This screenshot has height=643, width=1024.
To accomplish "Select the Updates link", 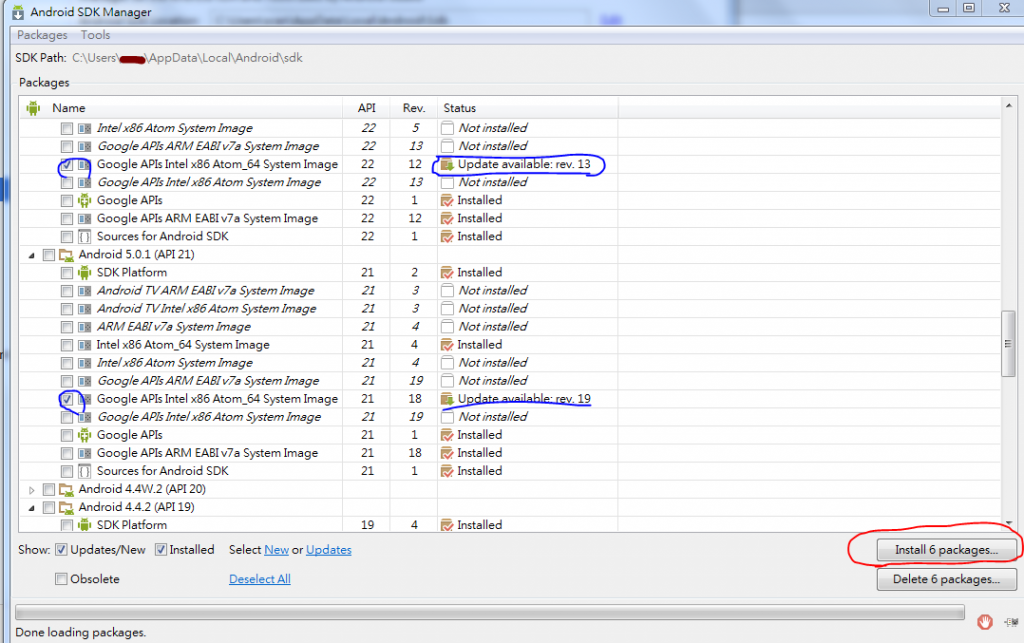I will point(328,550).
